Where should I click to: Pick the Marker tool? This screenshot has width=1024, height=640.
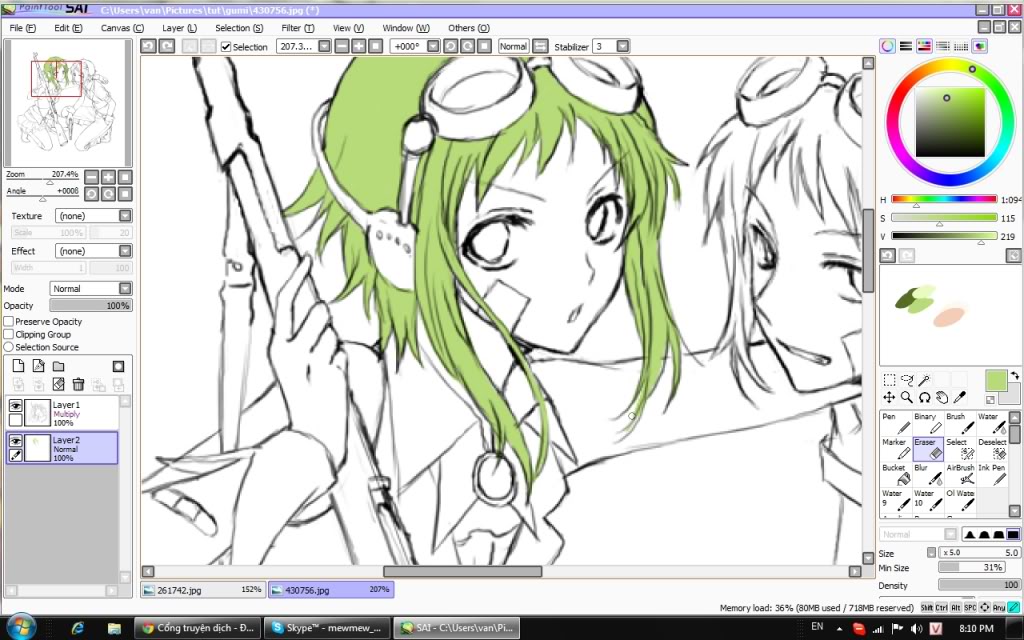896,449
